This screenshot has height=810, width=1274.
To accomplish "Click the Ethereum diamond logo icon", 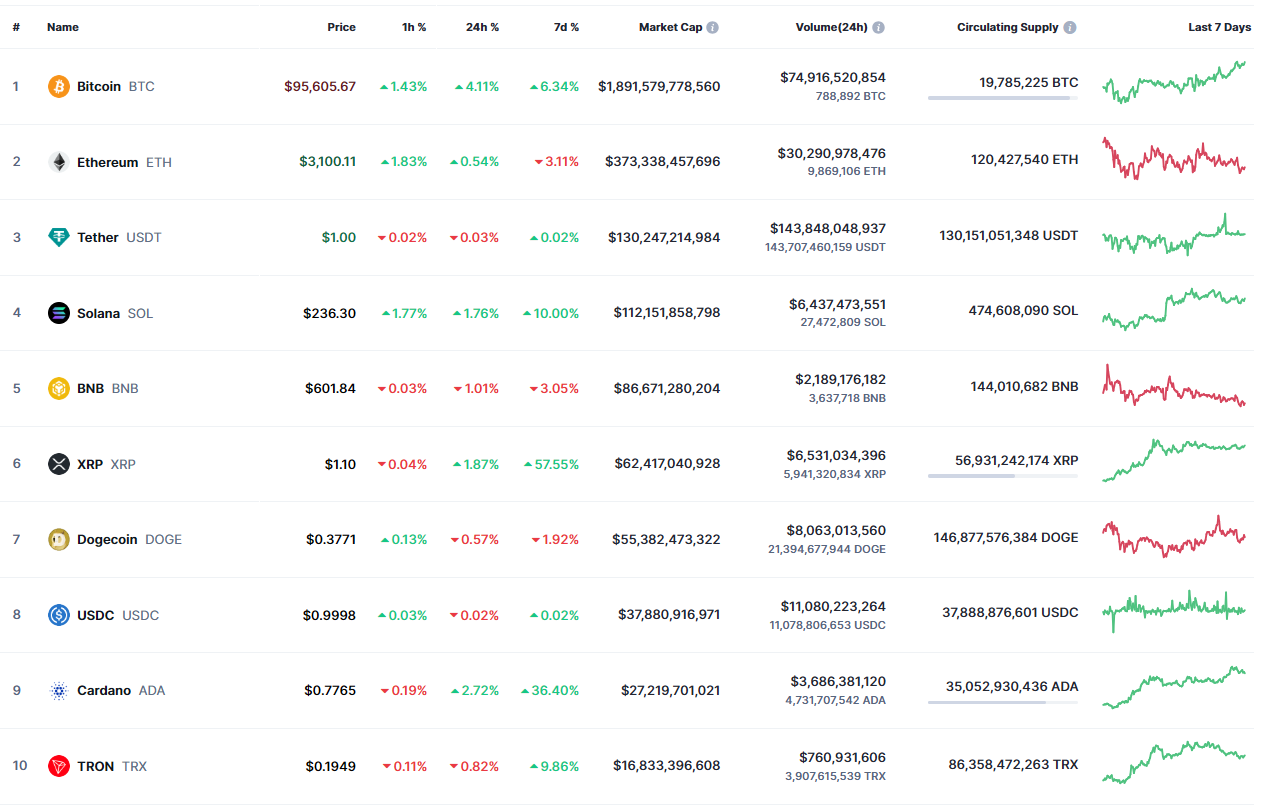I will tap(59, 162).
